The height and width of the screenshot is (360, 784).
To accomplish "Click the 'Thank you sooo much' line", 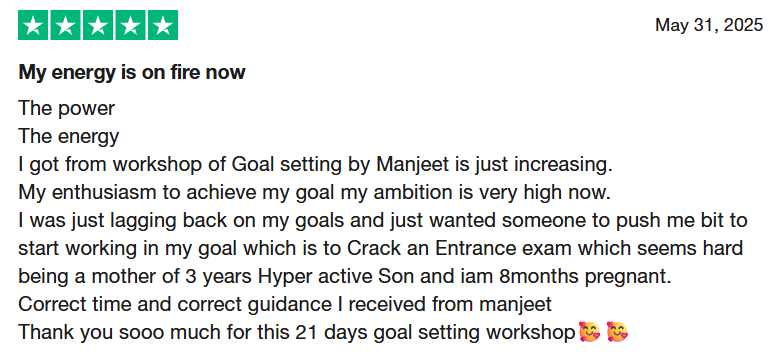I will point(323,332).
